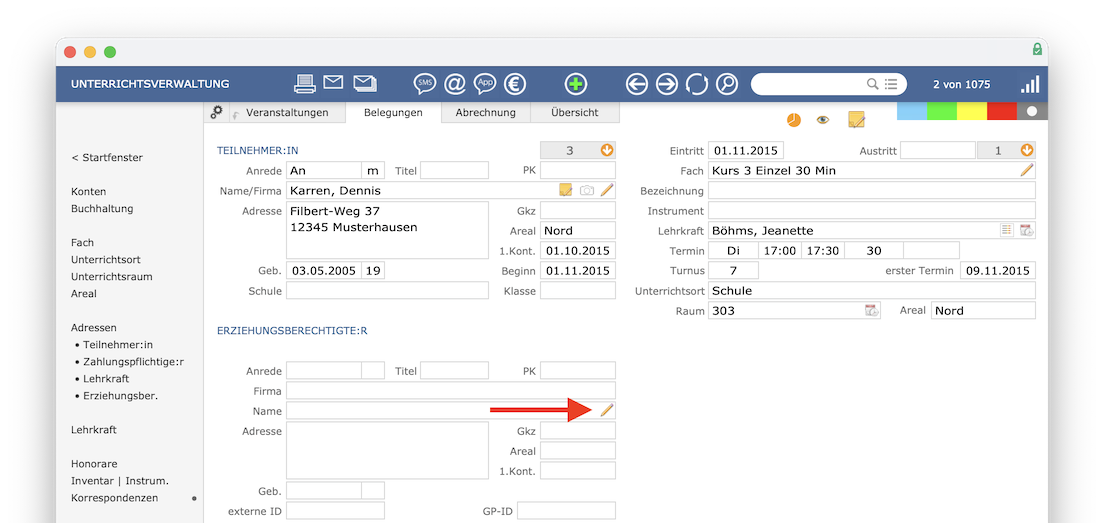Select the red color marker
This screenshot has height=523, width=1104.
[x=1002, y=111]
